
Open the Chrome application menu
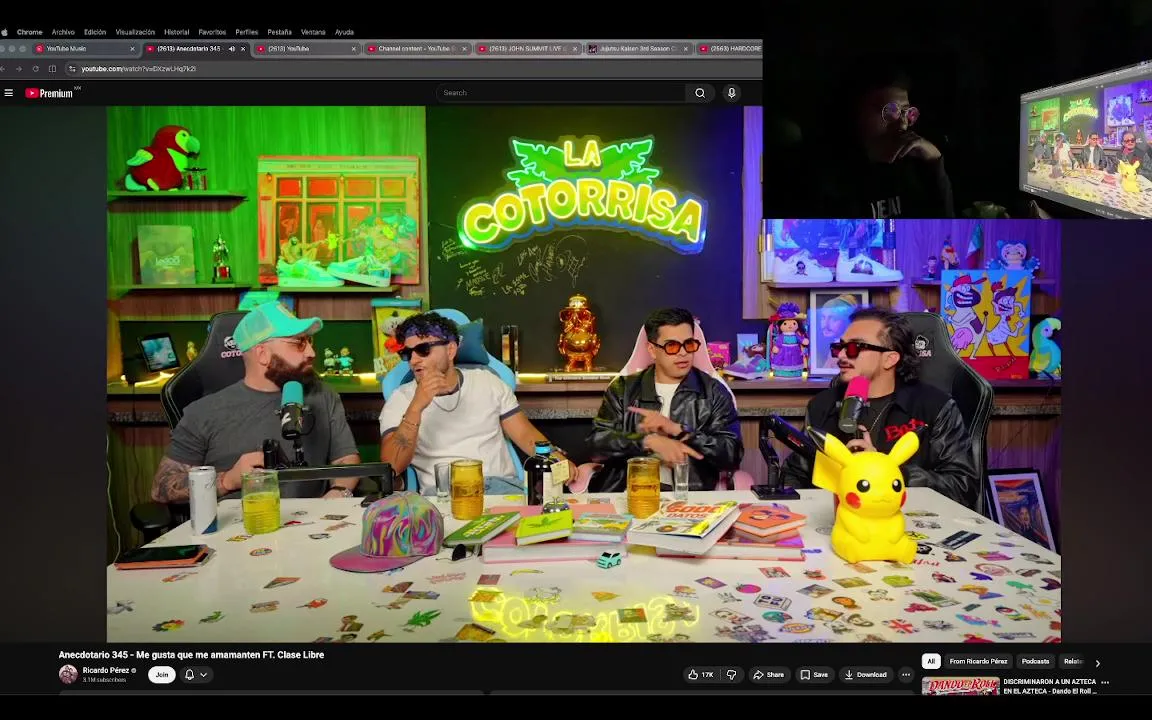click(x=29, y=32)
